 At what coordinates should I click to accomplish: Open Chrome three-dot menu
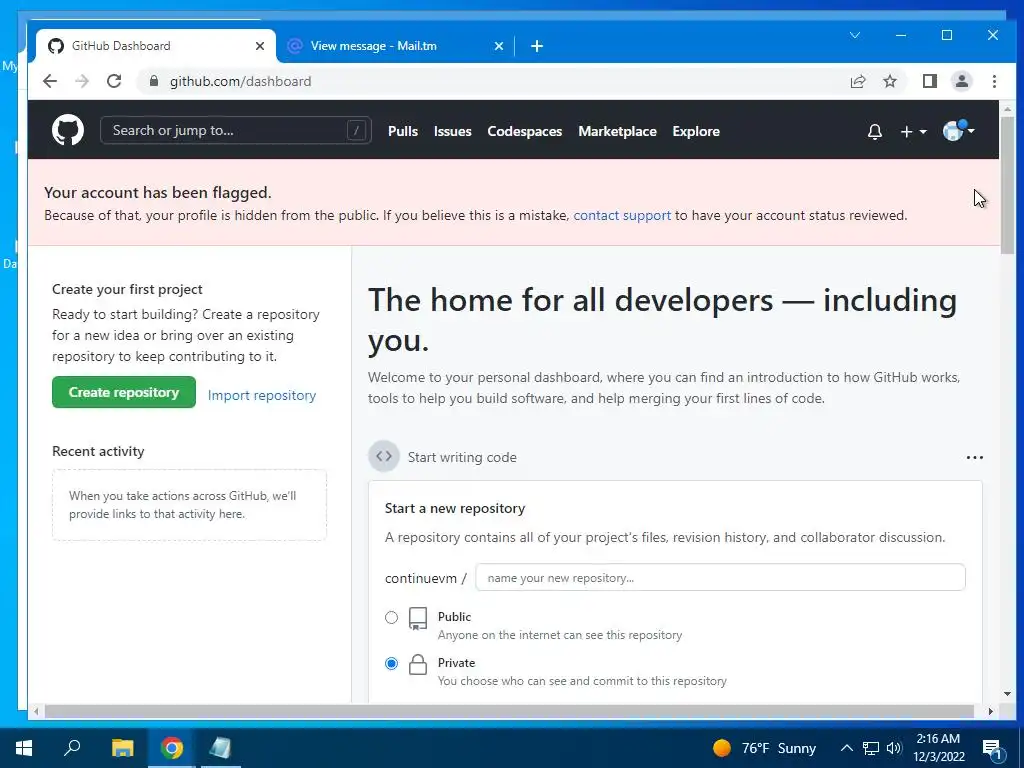tap(994, 81)
